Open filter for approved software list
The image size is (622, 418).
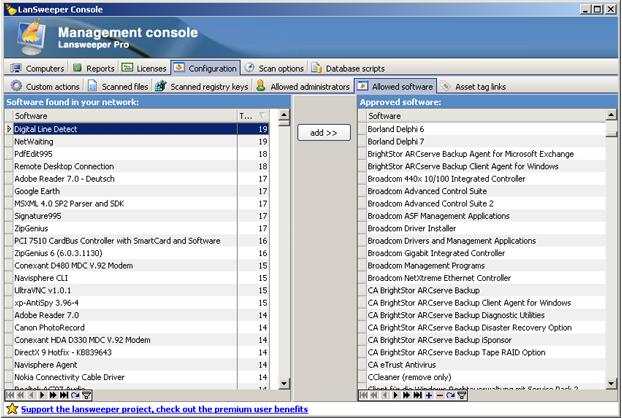click(x=461, y=395)
